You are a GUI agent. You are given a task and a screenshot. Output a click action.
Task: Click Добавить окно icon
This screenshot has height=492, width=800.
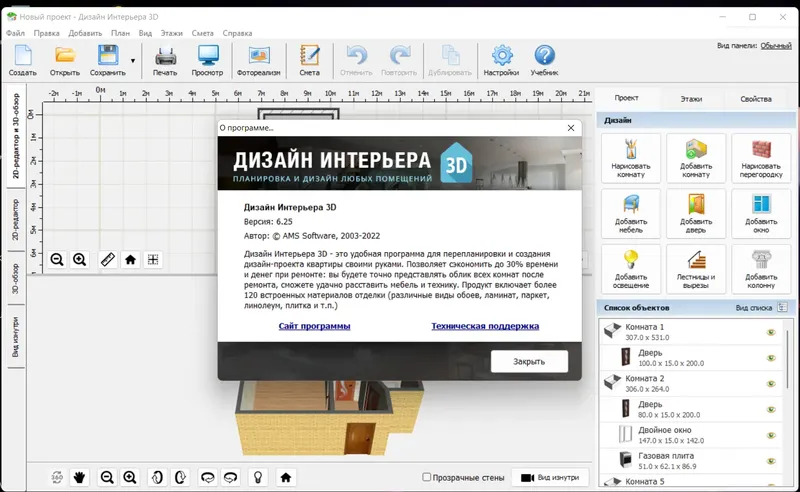[x=761, y=213]
